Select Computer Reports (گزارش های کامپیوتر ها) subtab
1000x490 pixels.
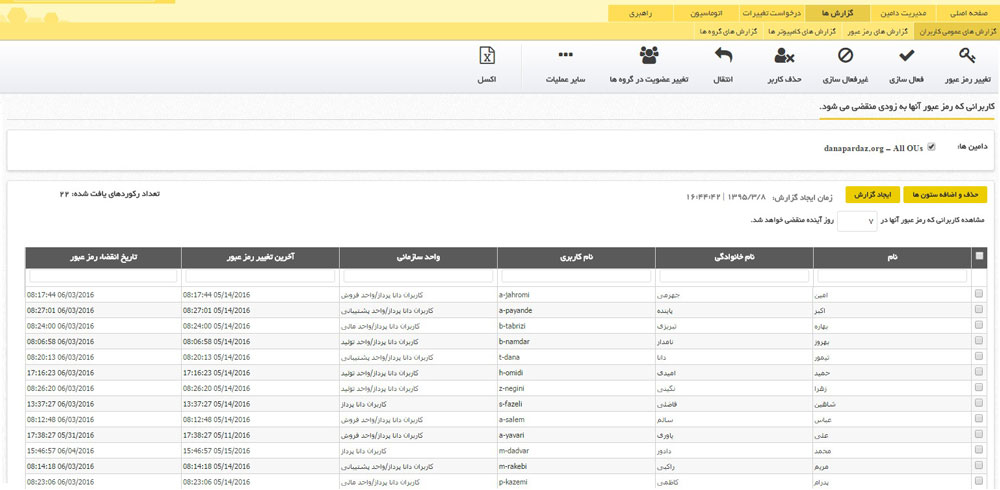[802, 31]
